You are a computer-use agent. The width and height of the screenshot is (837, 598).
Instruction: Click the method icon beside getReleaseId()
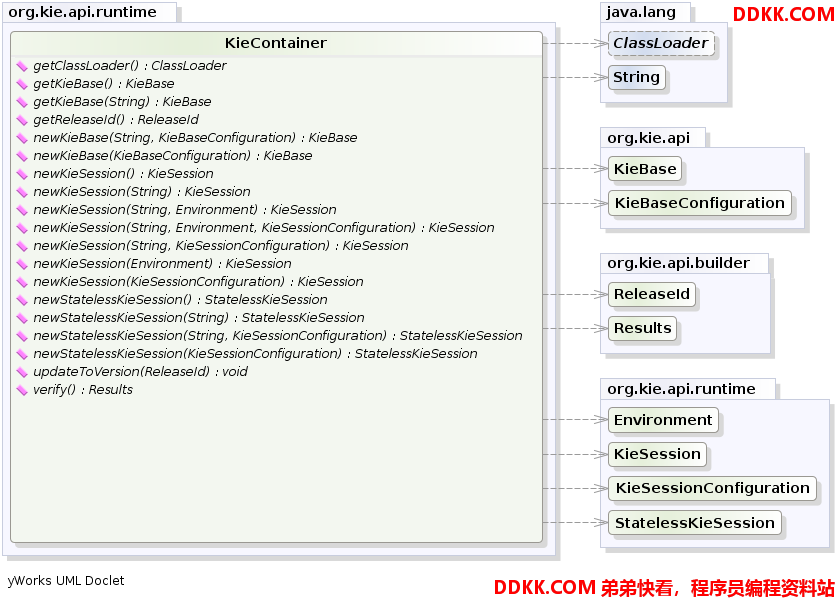[x=22, y=120]
